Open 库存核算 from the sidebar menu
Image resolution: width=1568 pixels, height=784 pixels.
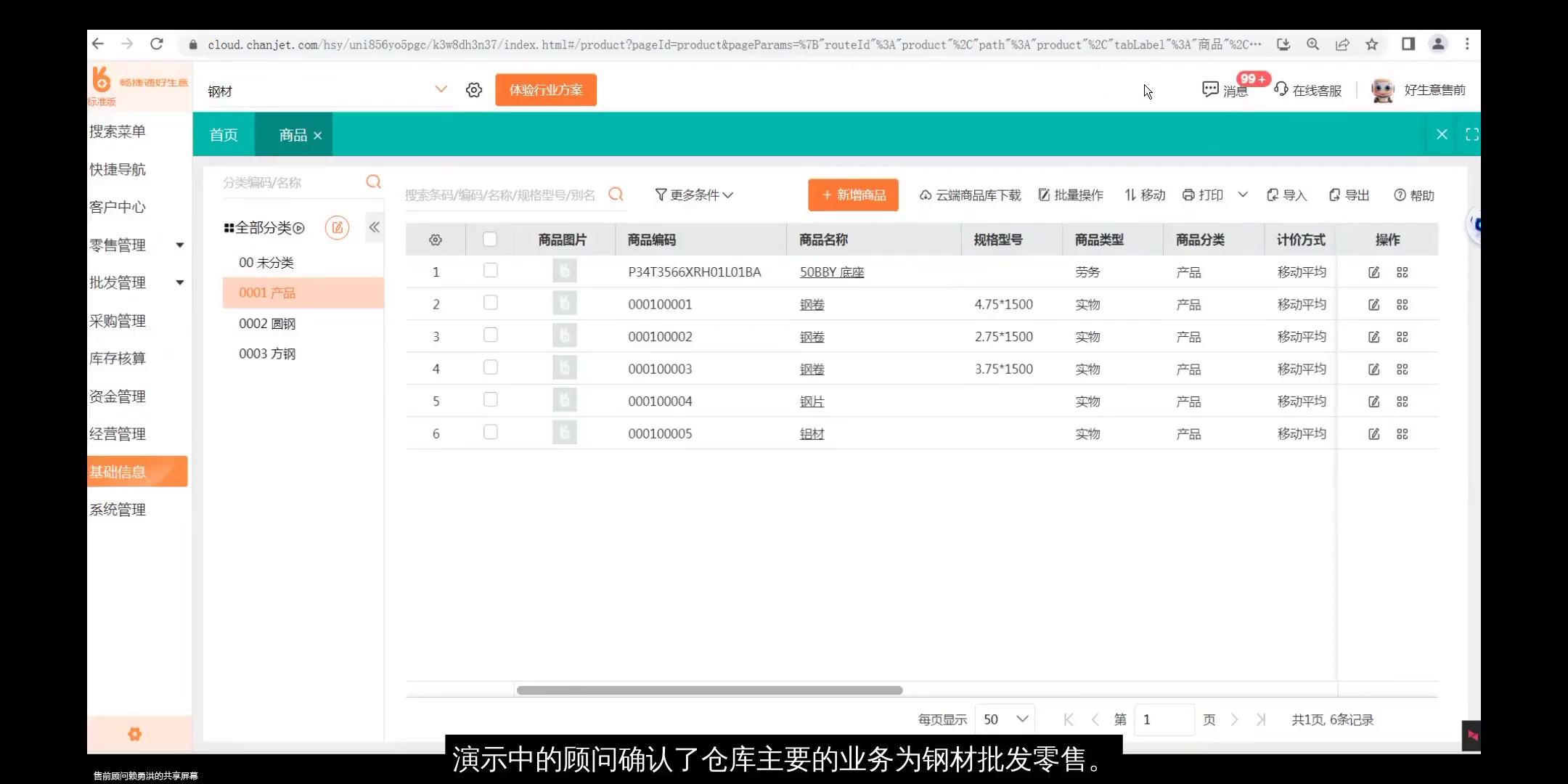118,358
